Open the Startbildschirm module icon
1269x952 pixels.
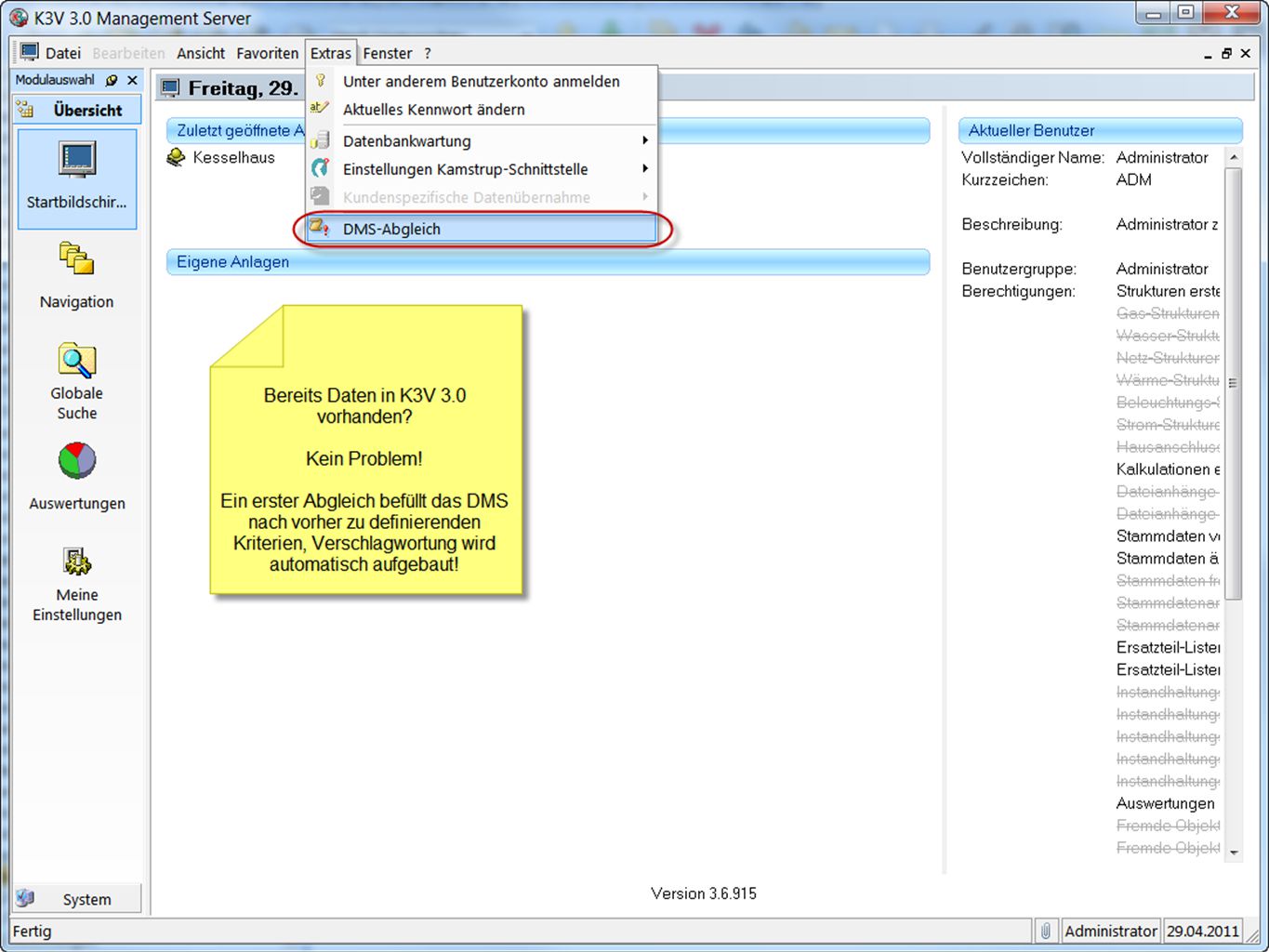click(77, 160)
